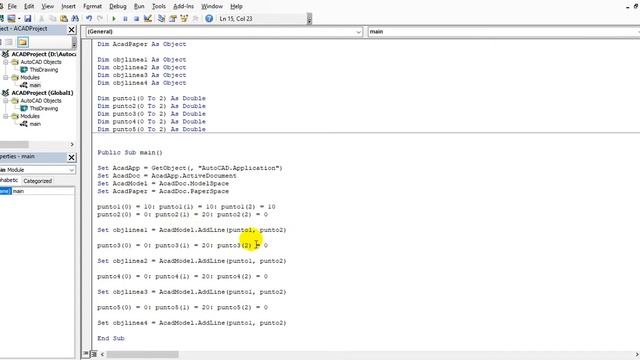Open the View menu

(x=48, y=6)
